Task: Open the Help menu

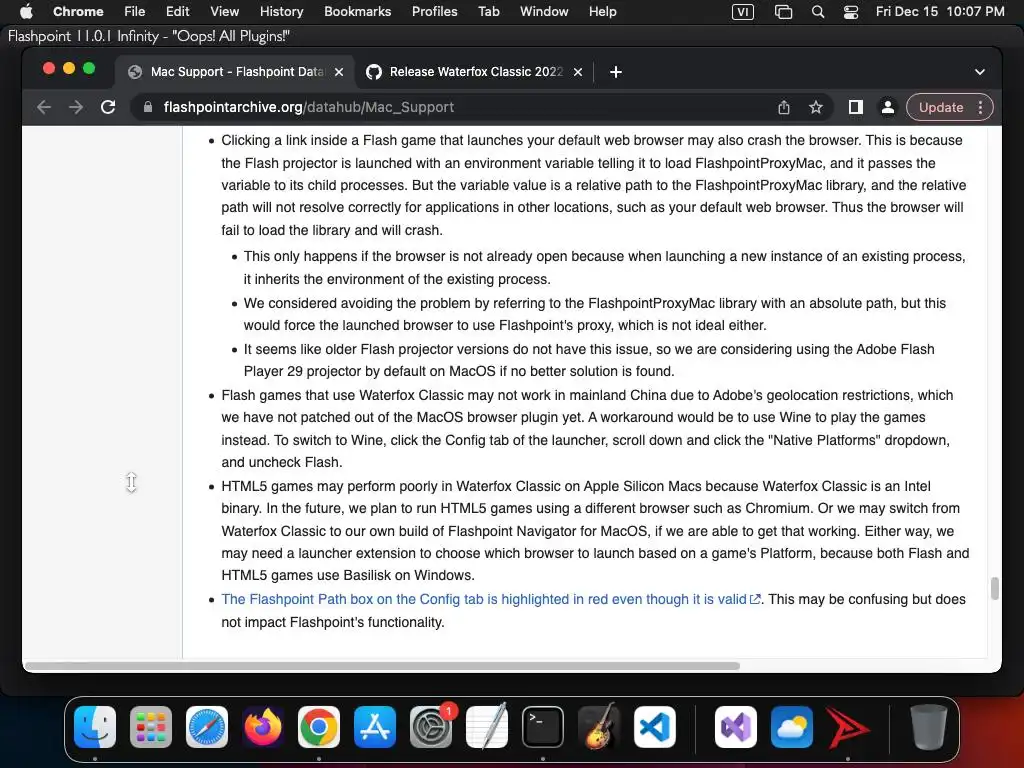Action: 602,11
